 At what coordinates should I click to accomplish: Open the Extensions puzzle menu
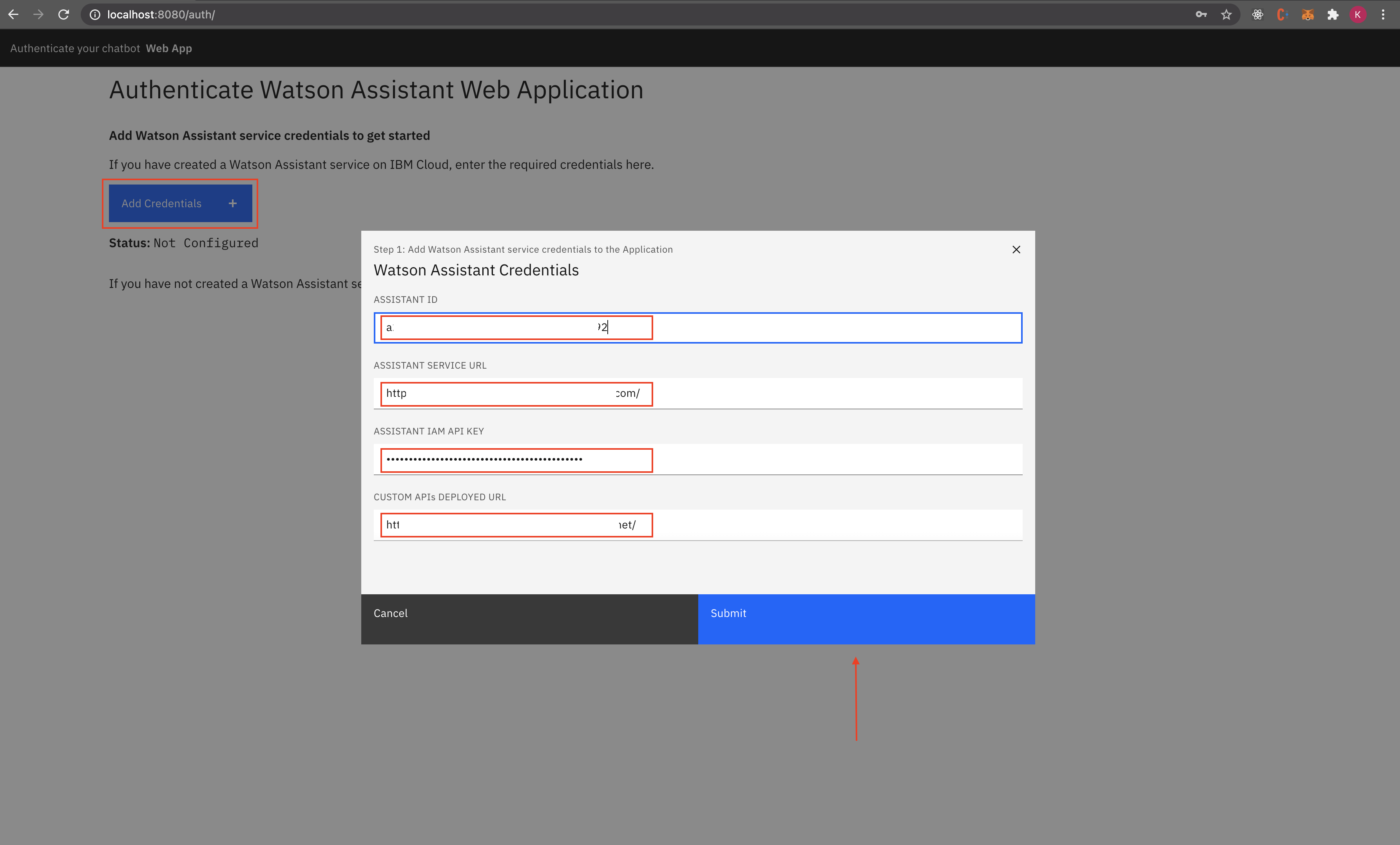(x=1332, y=15)
